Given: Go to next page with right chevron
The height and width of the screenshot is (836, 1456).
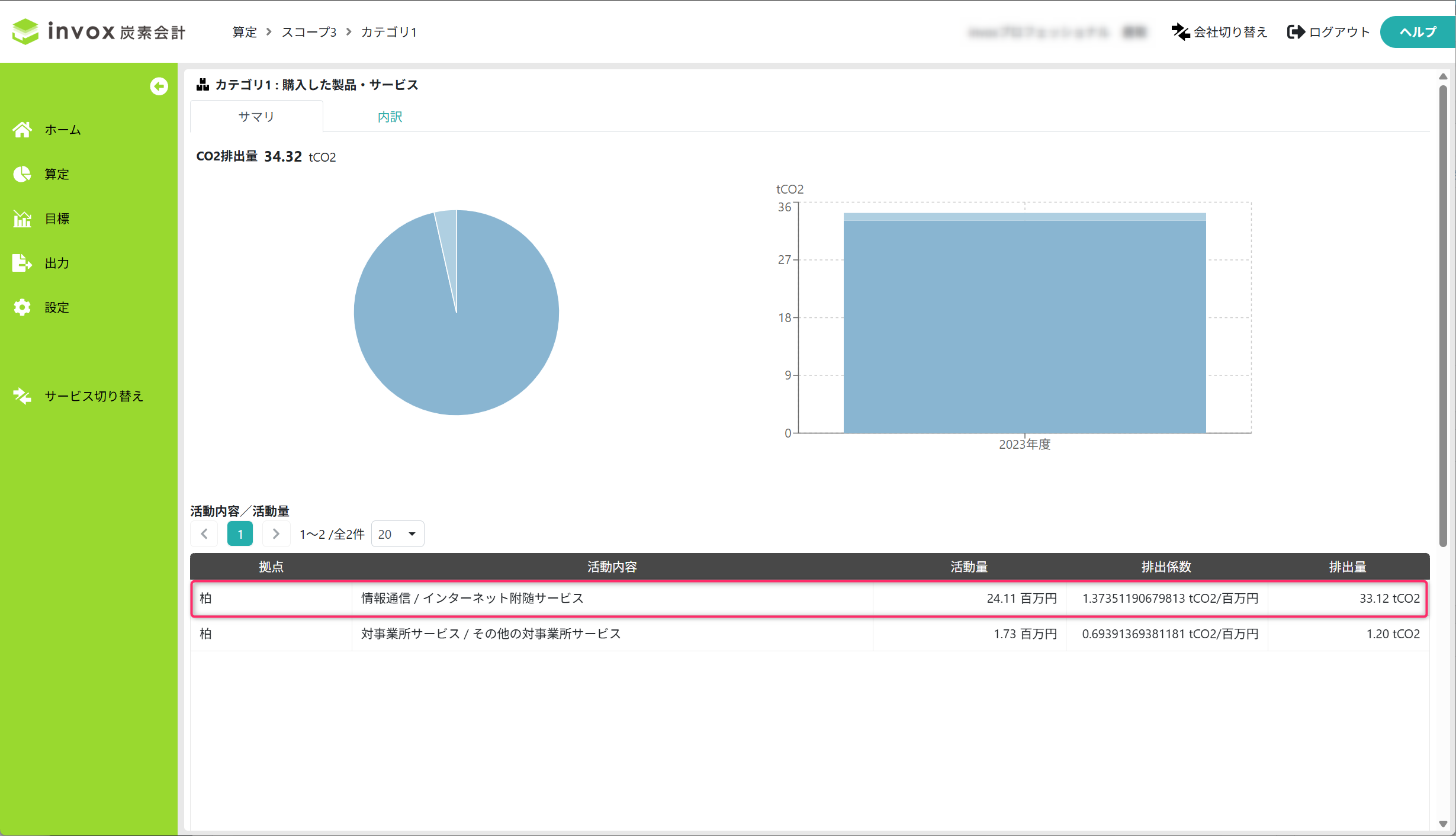Looking at the screenshot, I should (x=276, y=534).
